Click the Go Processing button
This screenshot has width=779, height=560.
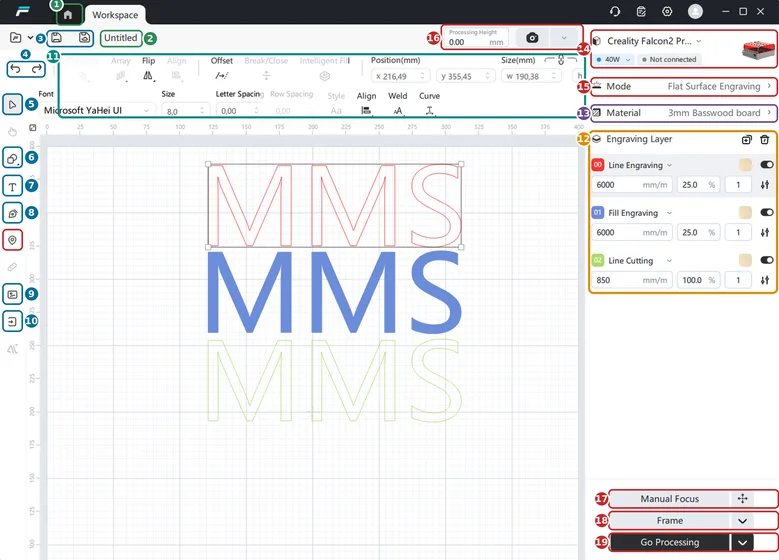(x=670, y=543)
